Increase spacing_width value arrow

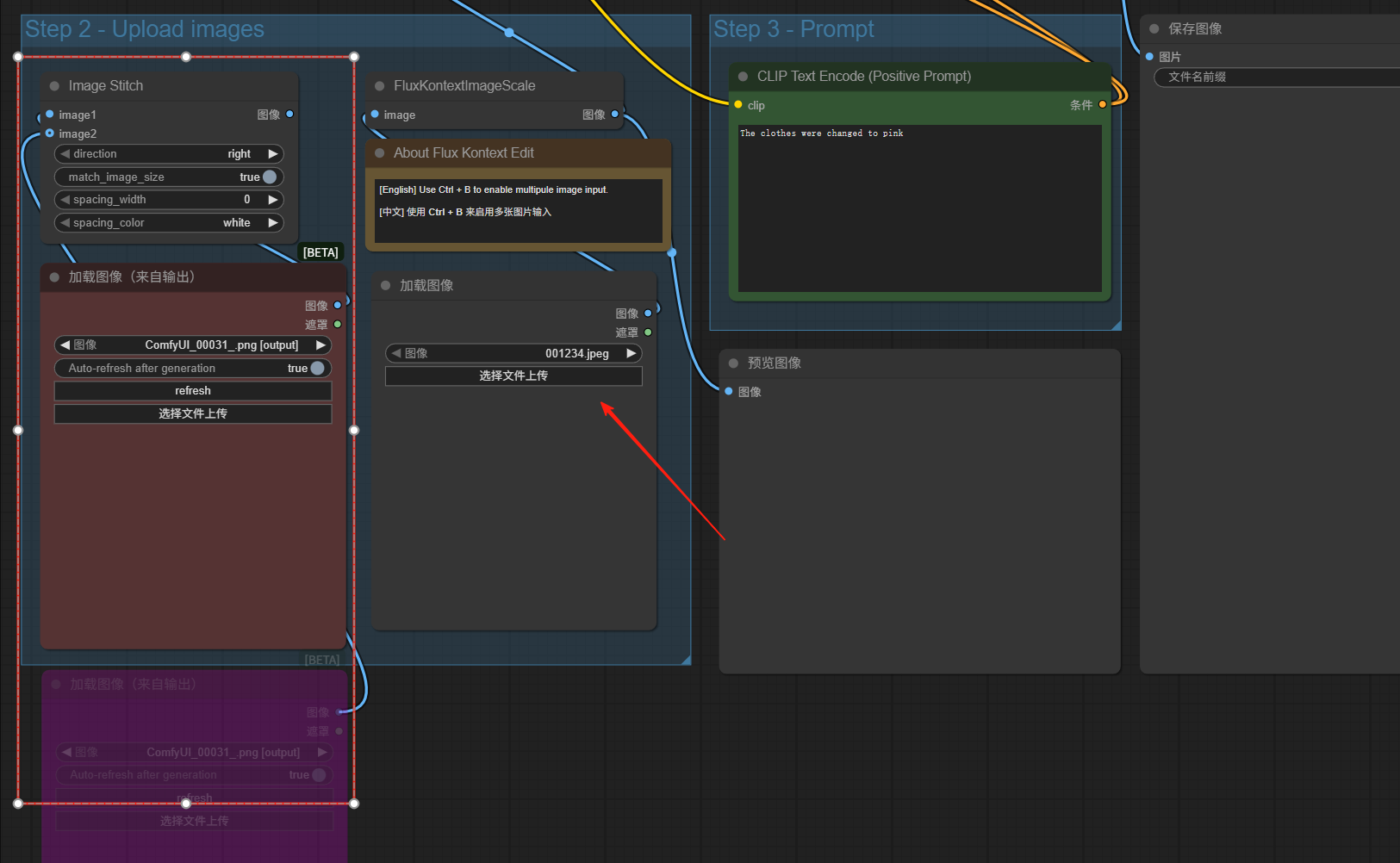[273, 199]
